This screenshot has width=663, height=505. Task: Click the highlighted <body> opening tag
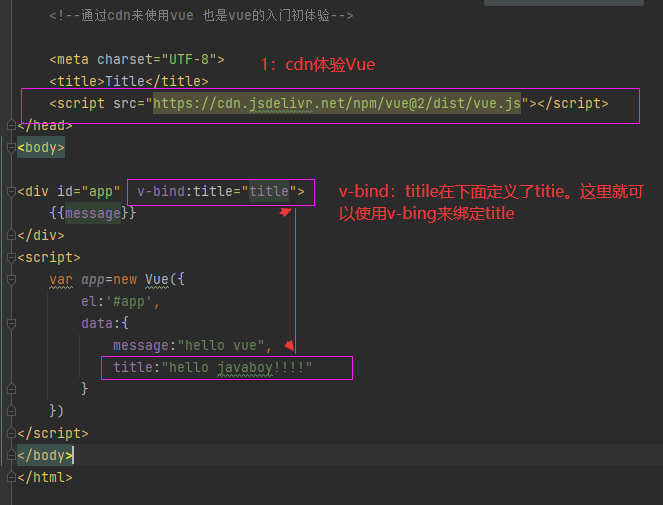[x=41, y=147]
